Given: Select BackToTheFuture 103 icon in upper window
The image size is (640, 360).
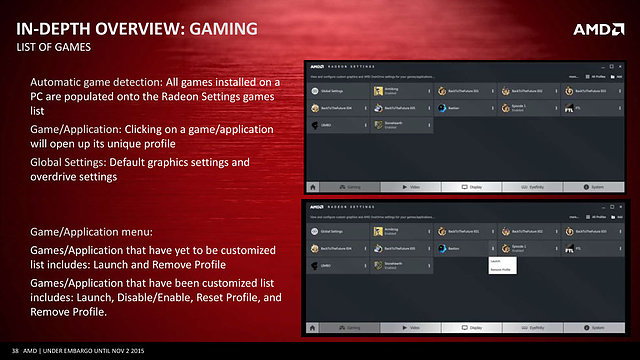Looking at the screenshot, I should tap(569, 91).
